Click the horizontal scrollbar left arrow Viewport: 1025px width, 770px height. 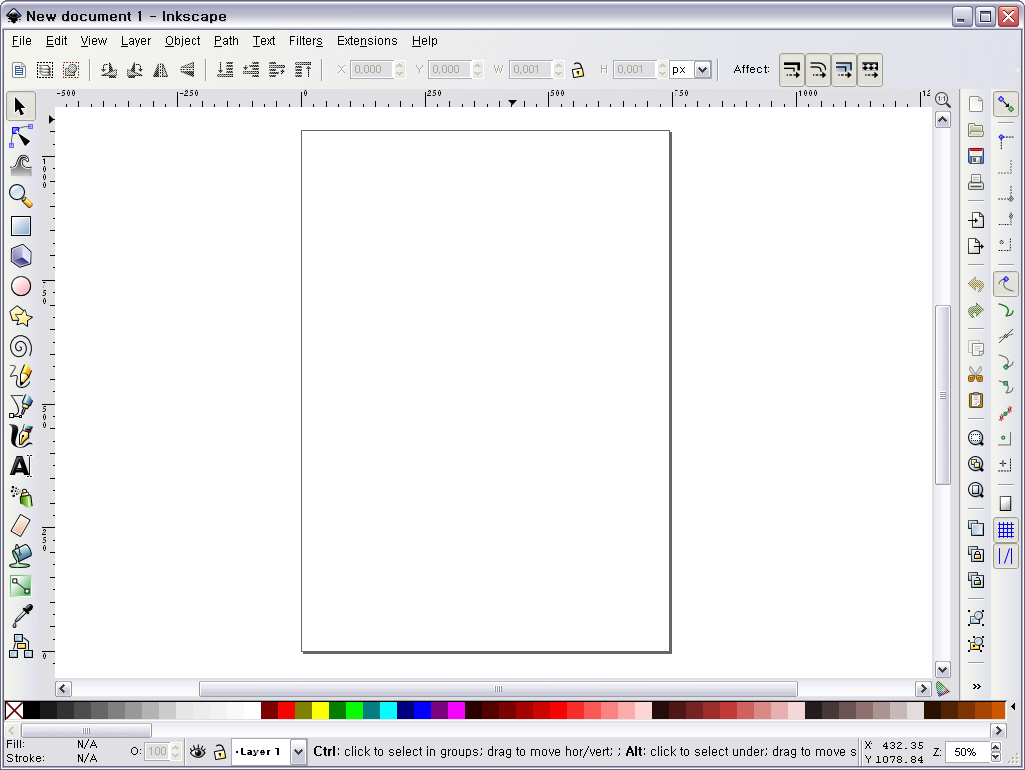tap(63, 688)
